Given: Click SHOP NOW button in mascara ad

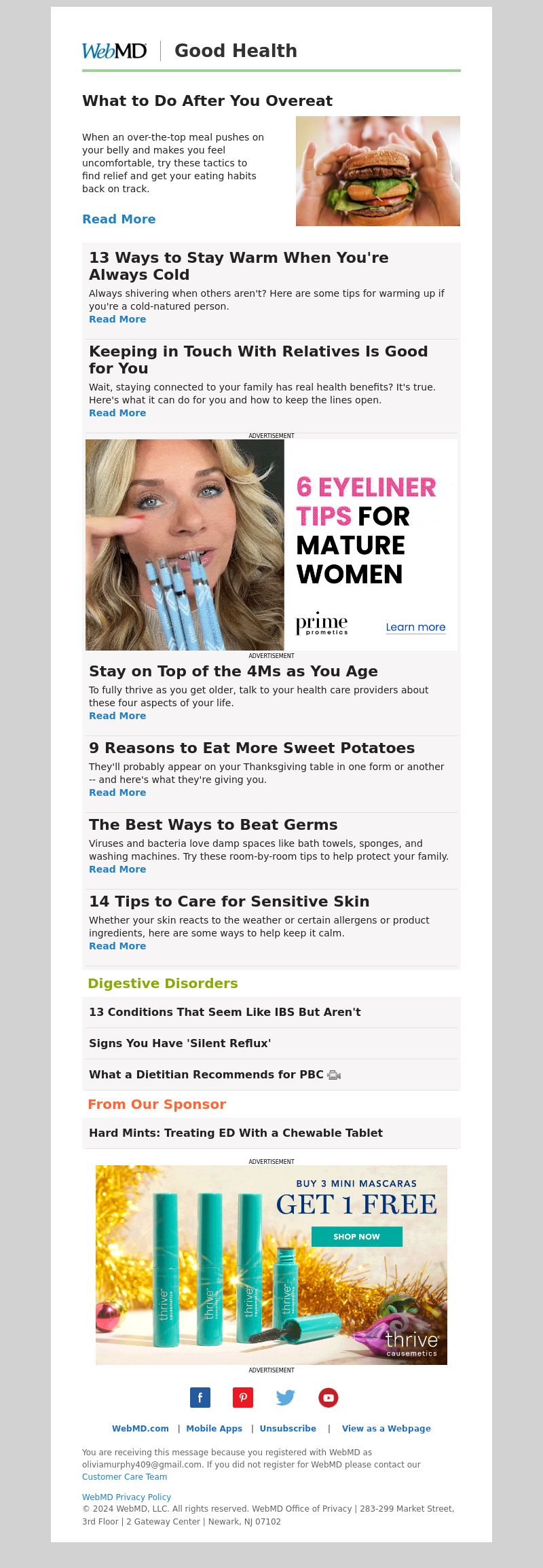Looking at the screenshot, I should tap(357, 1237).
